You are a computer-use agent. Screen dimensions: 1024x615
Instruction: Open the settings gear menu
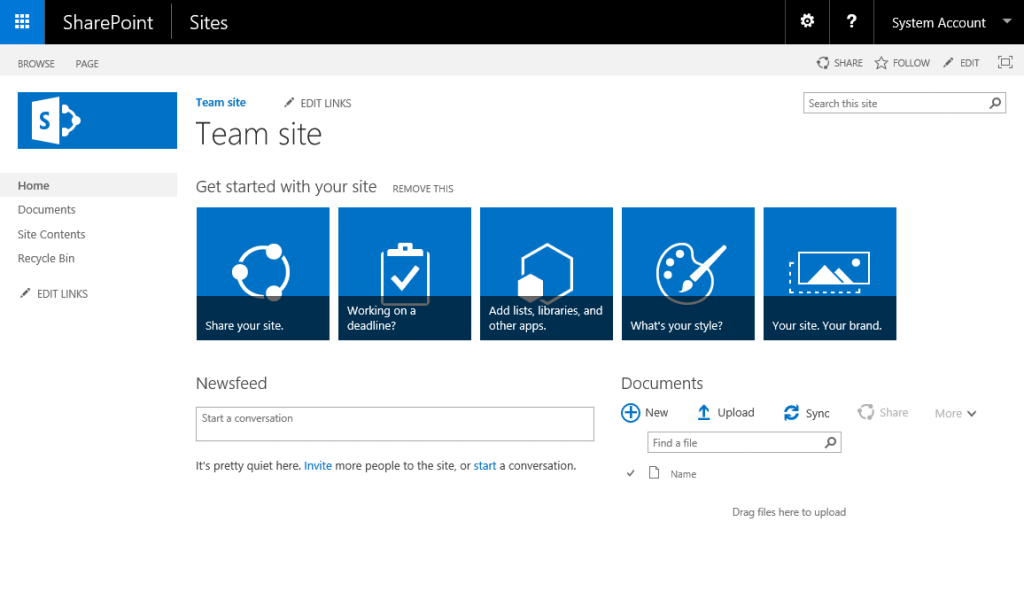tap(807, 22)
